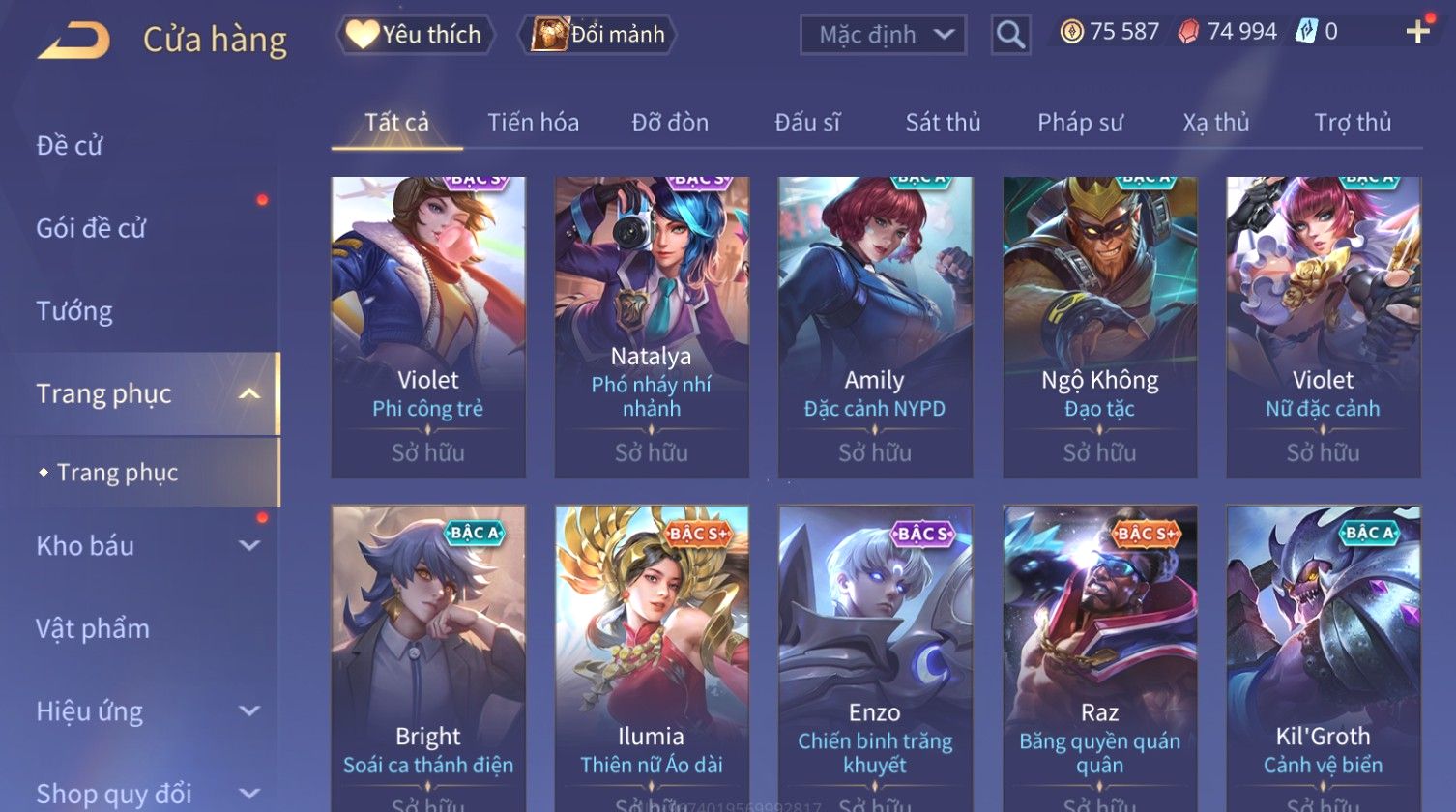
Task: Switch to the Tiến hóa tab
Action: click(x=533, y=122)
